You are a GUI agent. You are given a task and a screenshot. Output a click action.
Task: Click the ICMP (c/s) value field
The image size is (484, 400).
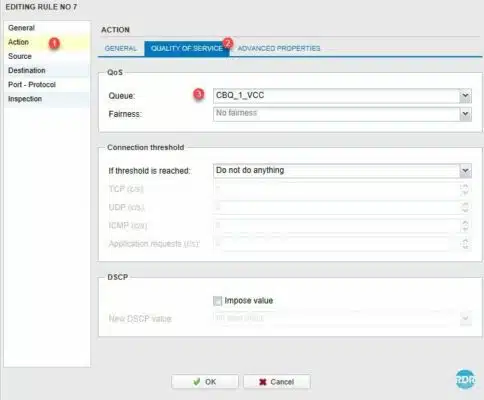[x=336, y=226]
